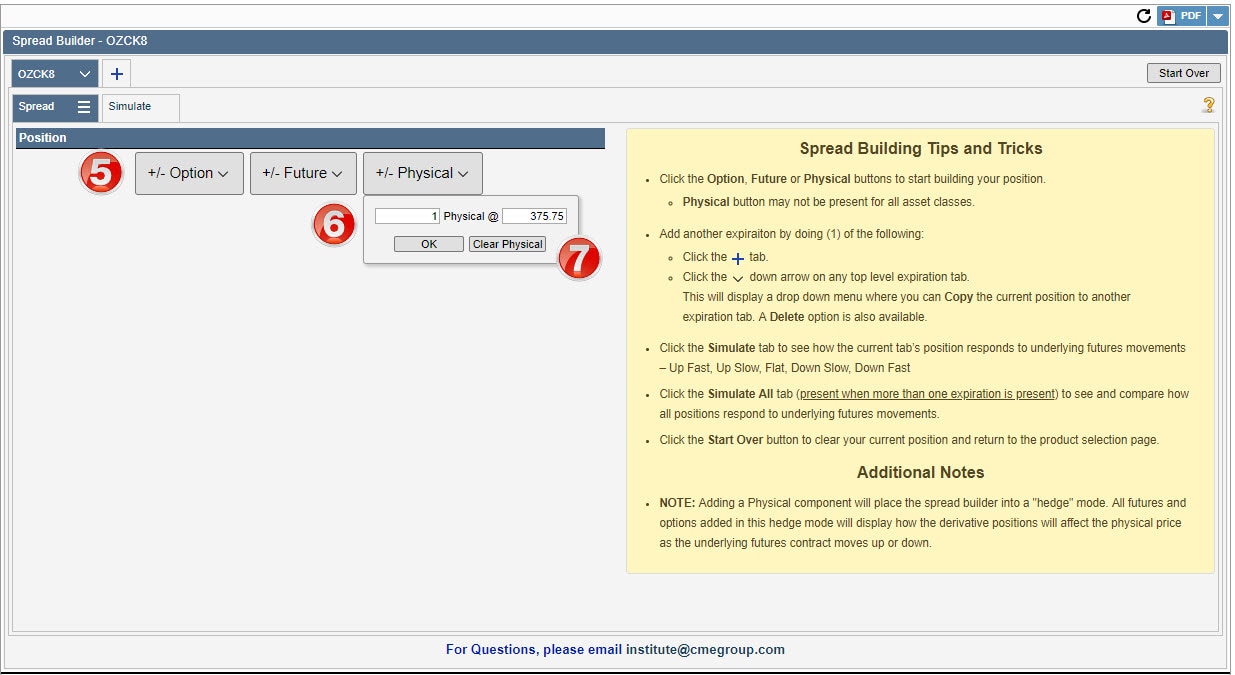
Task: Click the red step 5 marker
Action: coord(101,173)
